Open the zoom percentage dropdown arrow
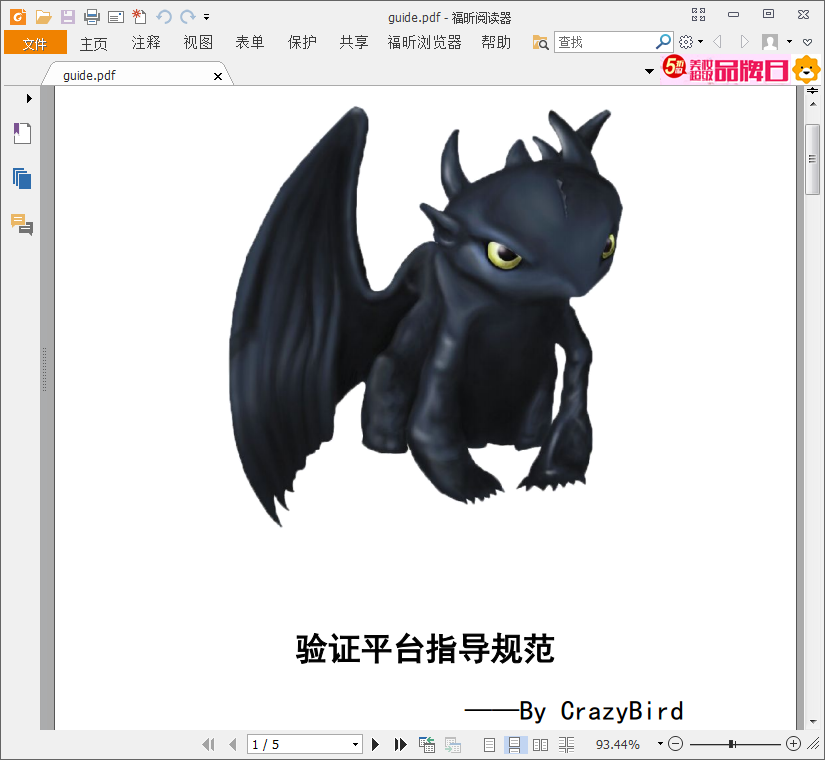The height and width of the screenshot is (760, 825). tap(660, 744)
